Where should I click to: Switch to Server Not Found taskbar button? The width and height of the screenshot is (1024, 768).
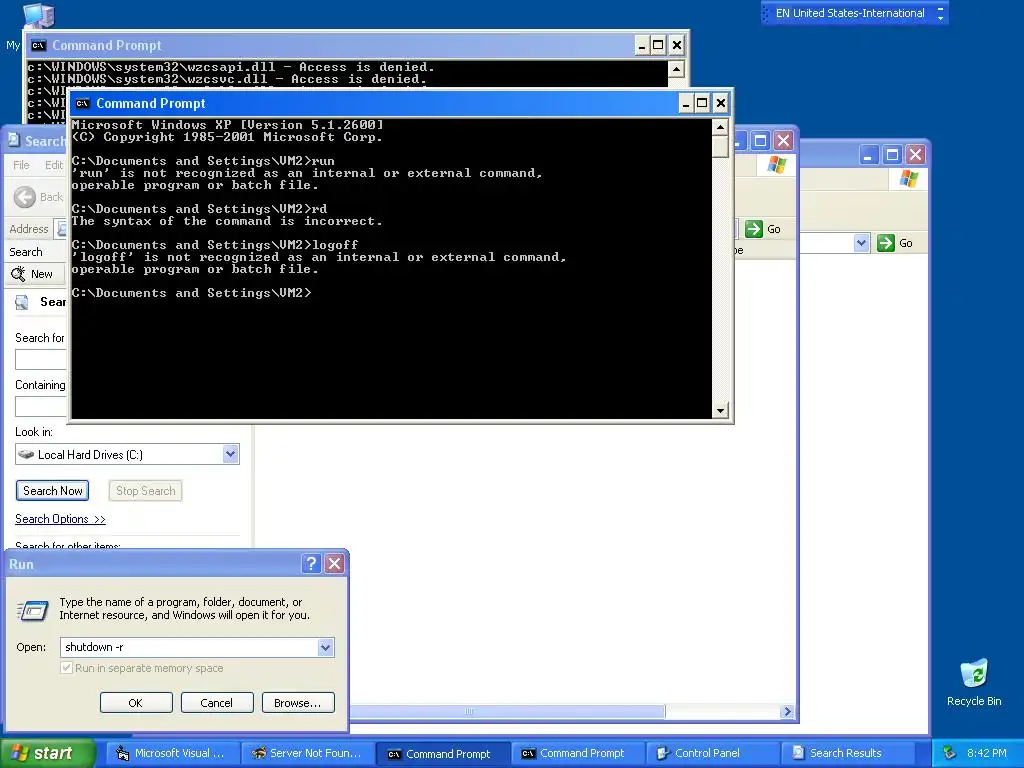(307, 753)
